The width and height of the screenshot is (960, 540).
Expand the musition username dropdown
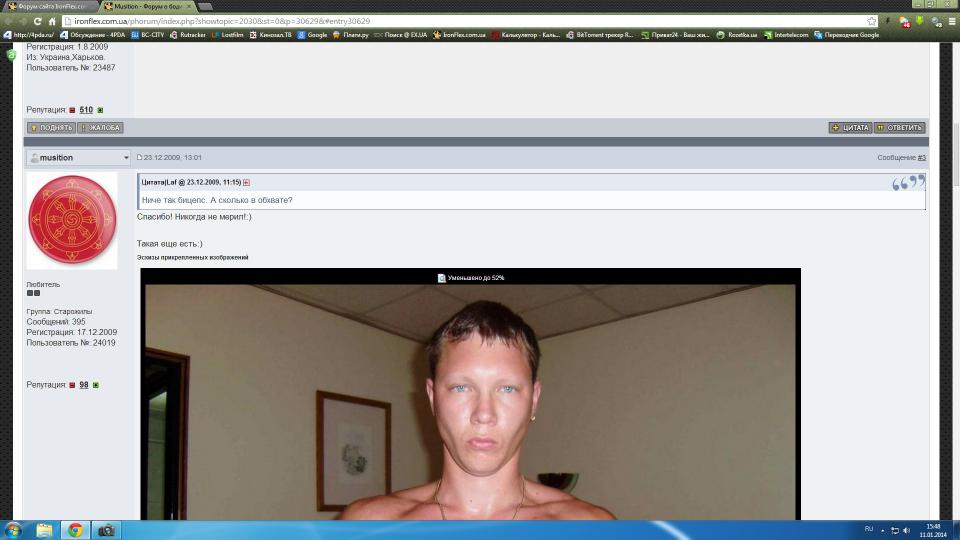pos(126,158)
